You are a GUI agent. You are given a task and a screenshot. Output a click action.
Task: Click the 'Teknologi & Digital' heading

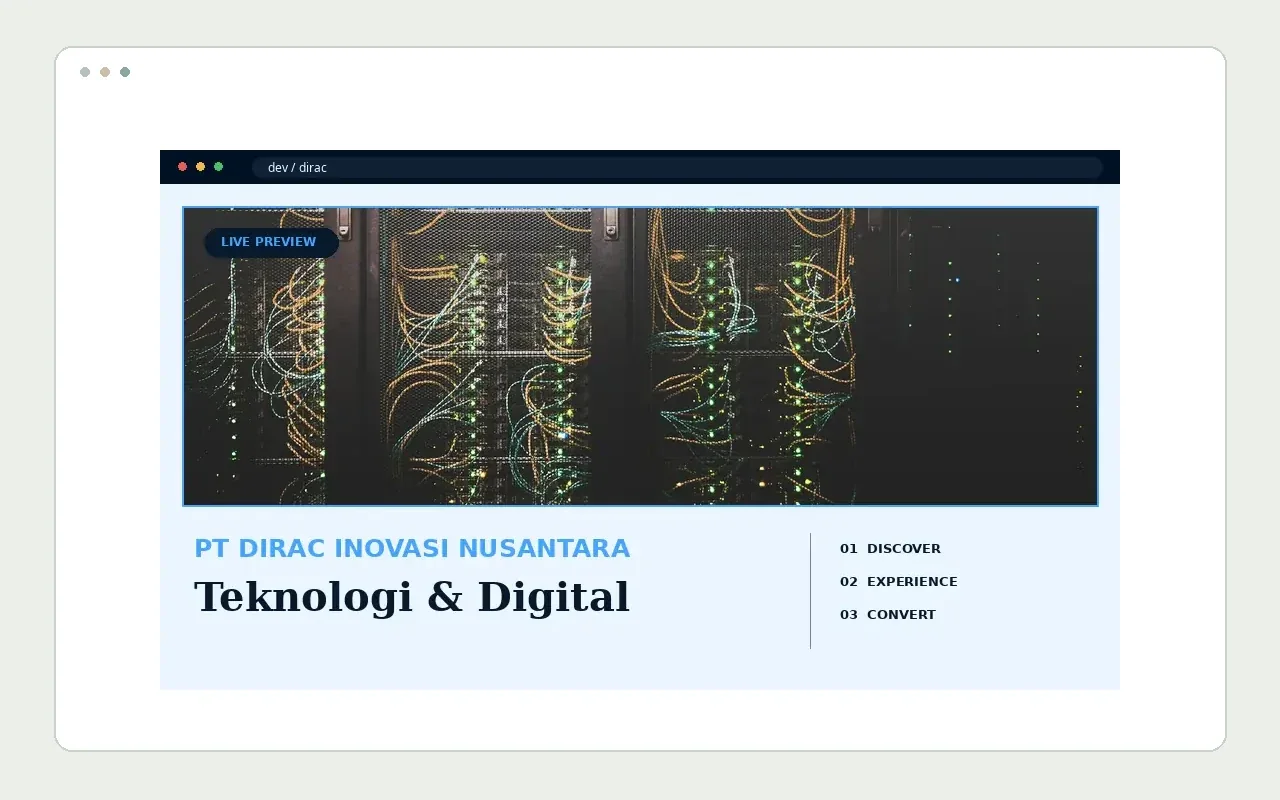click(x=412, y=597)
